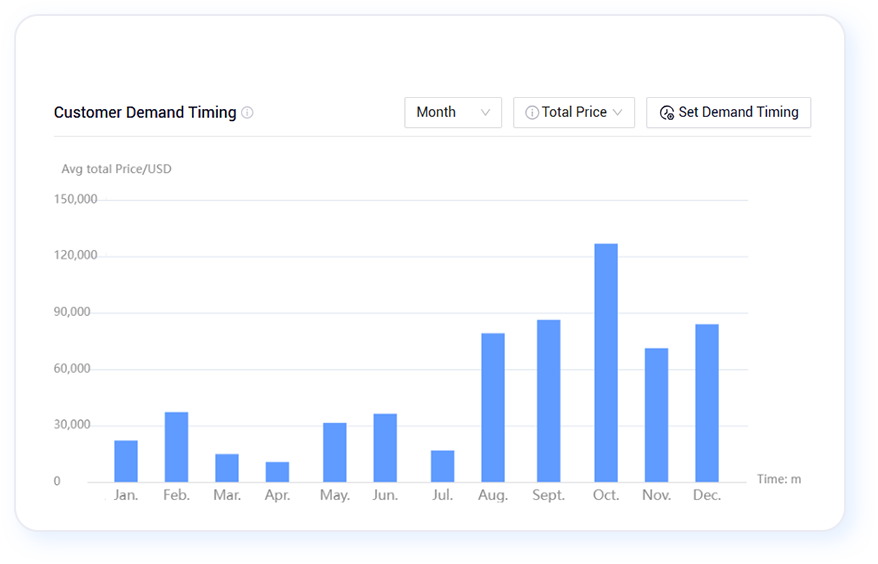The height and width of the screenshot is (564, 878).
Task: Select the tallest October bar
Action: (x=606, y=362)
